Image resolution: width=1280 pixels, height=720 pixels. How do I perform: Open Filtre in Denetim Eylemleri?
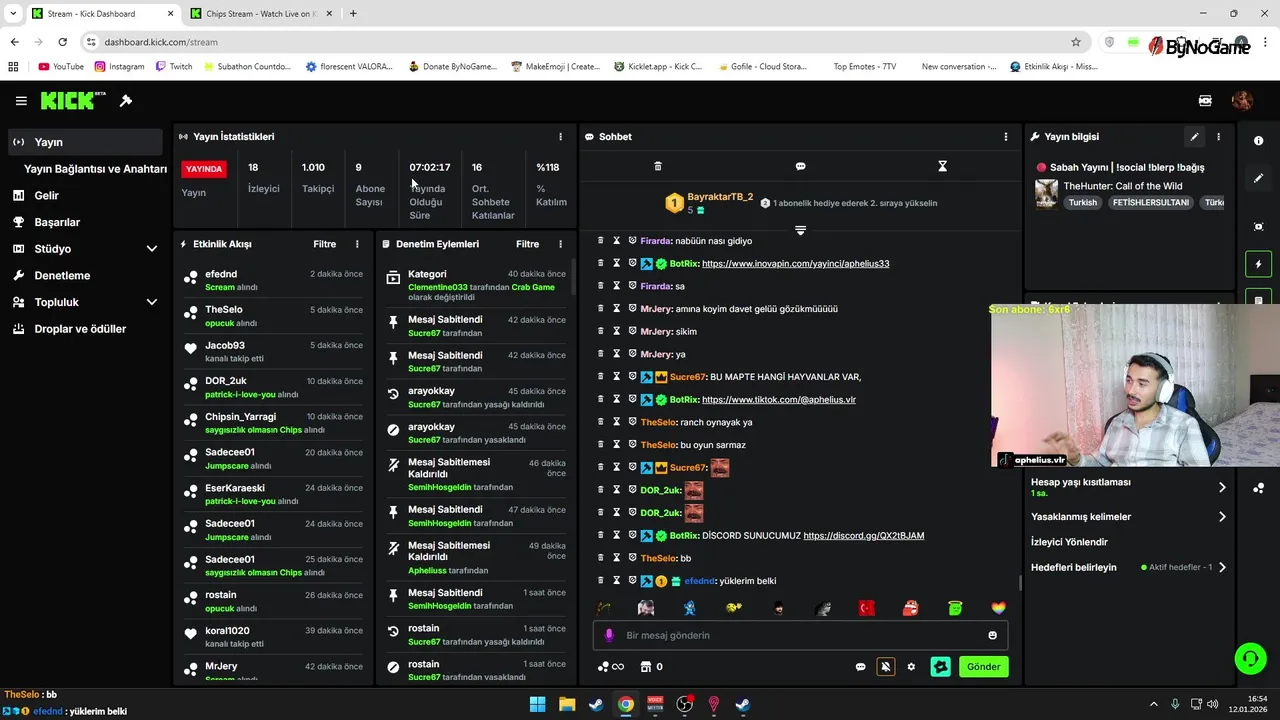527,244
